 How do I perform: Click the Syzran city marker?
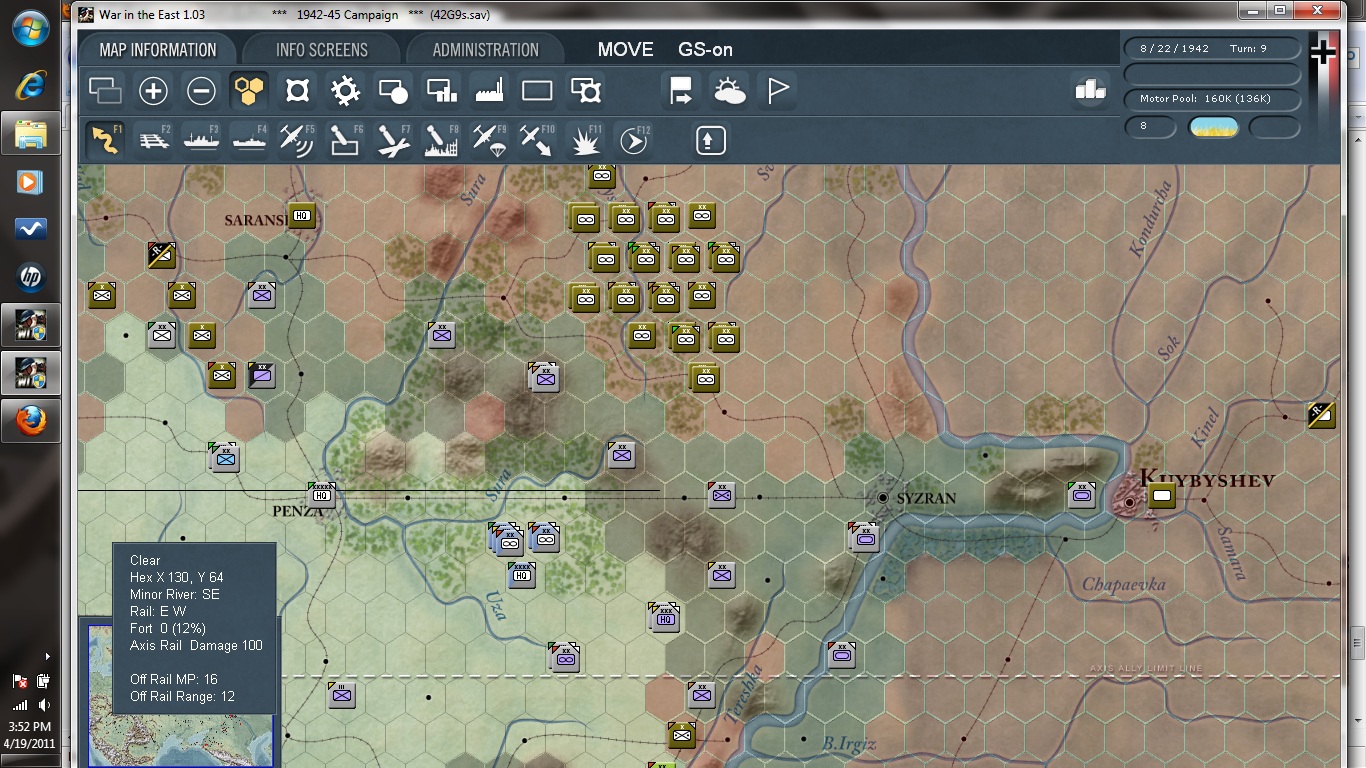pos(883,497)
